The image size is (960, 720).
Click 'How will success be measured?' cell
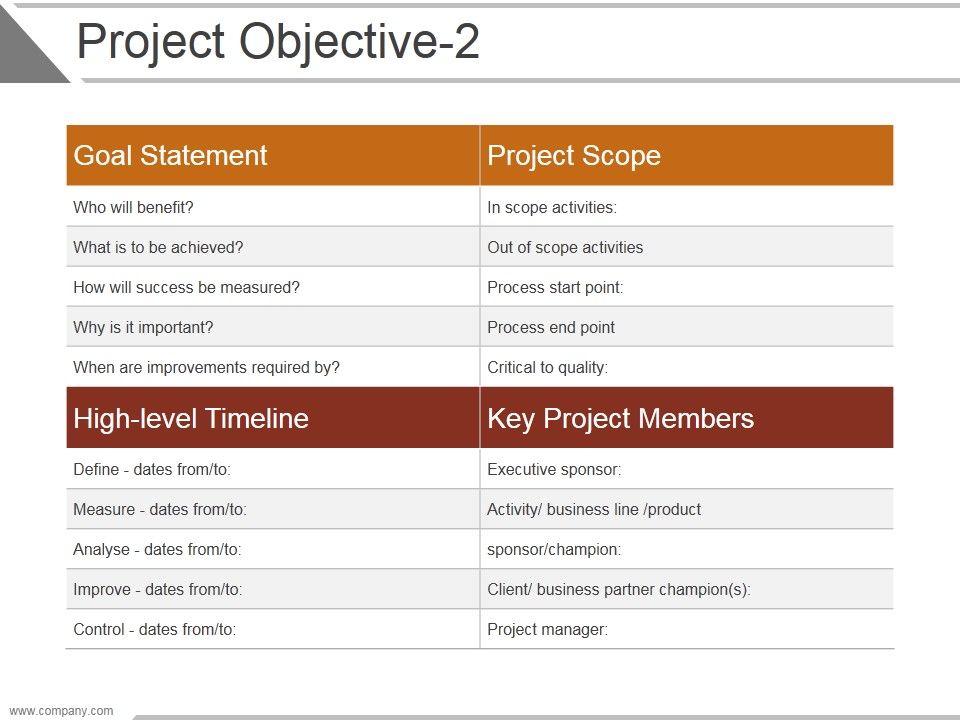point(187,287)
